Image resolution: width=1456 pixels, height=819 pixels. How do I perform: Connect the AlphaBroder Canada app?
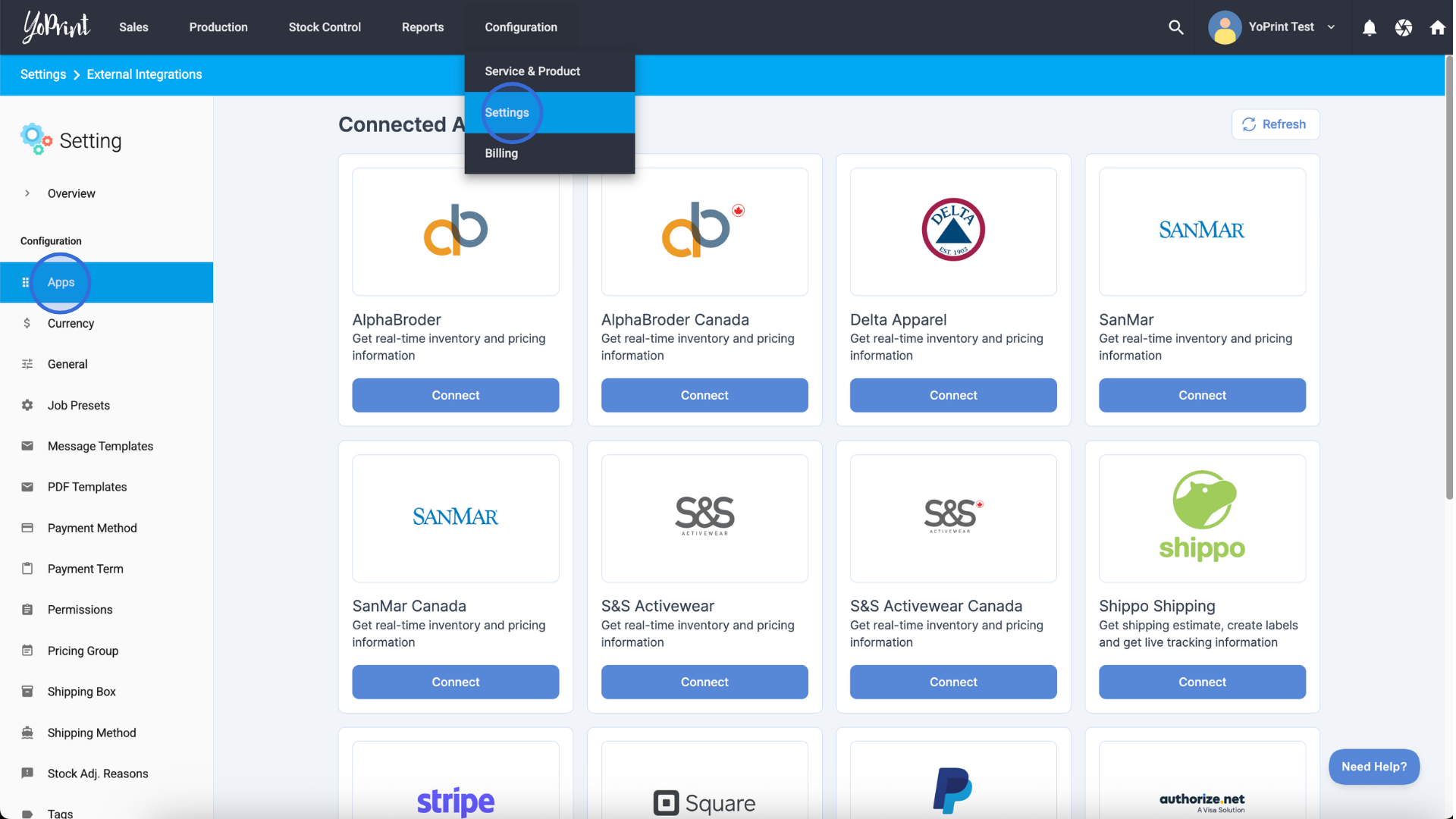704,395
